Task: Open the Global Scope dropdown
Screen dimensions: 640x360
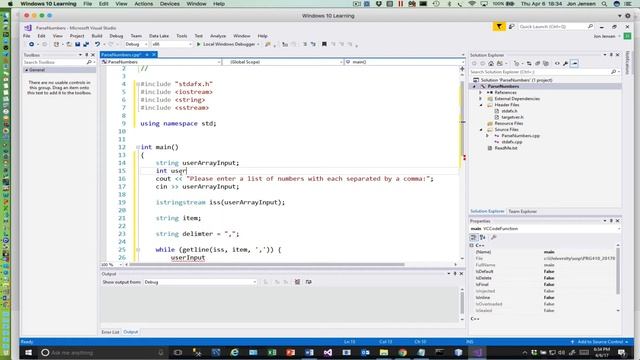Action: 282,62
